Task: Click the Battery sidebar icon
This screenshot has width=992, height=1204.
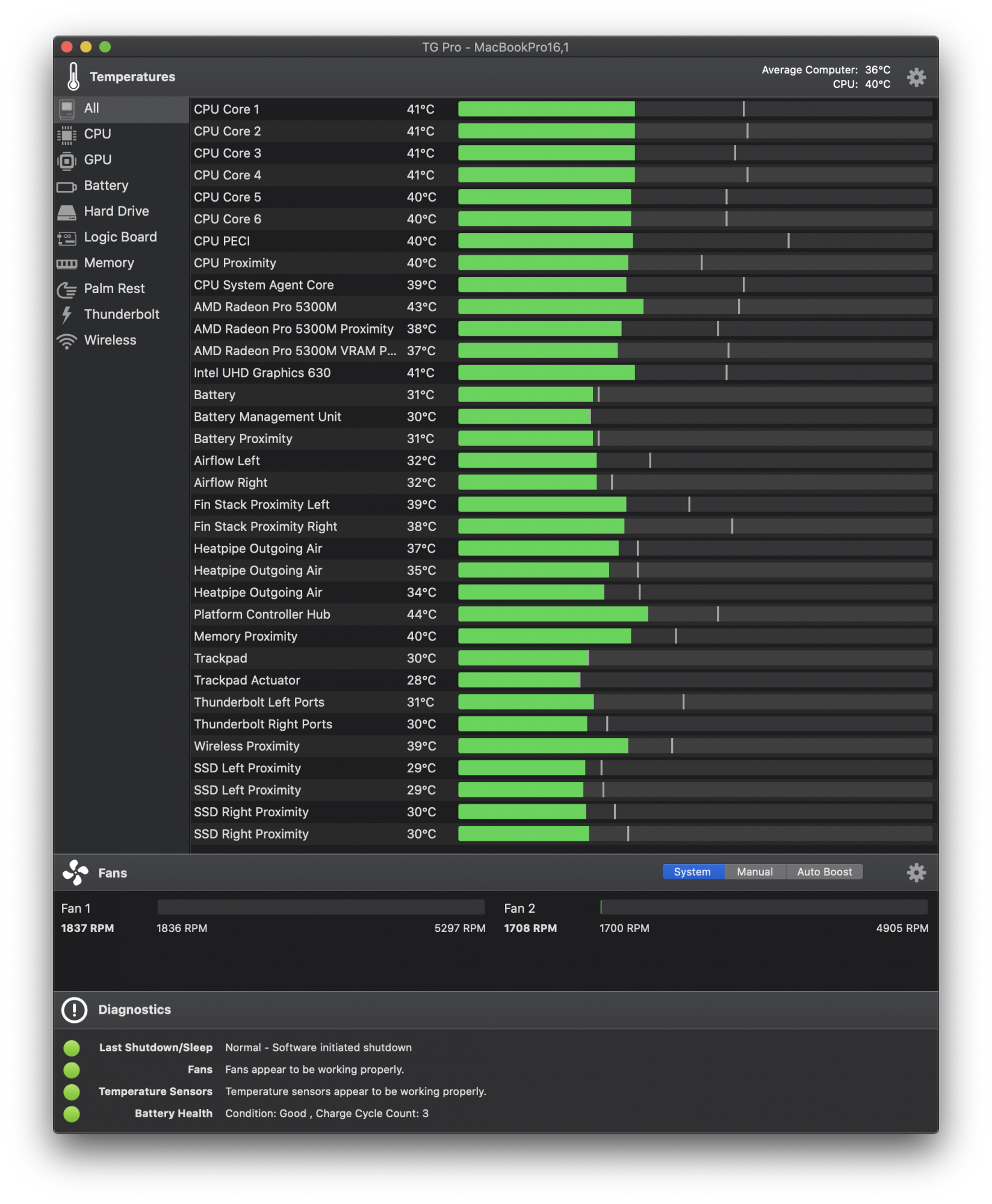Action: [67, 187]
